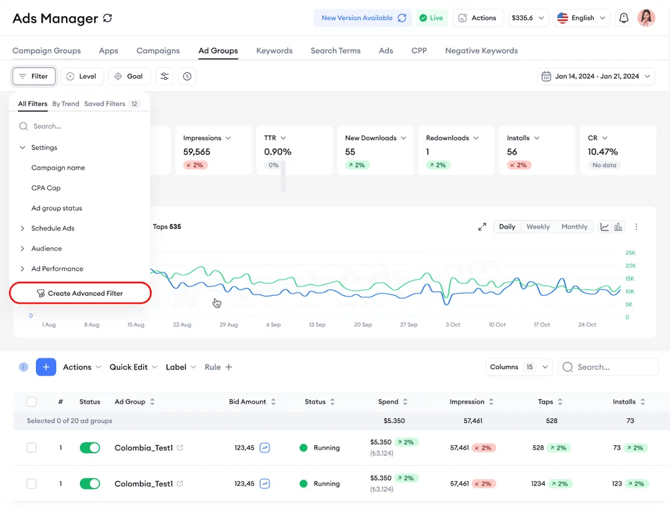Click Create Advanced Filter button
This screenshot has height=505, width=670.
pyautogui.click(x=80, y=293)
